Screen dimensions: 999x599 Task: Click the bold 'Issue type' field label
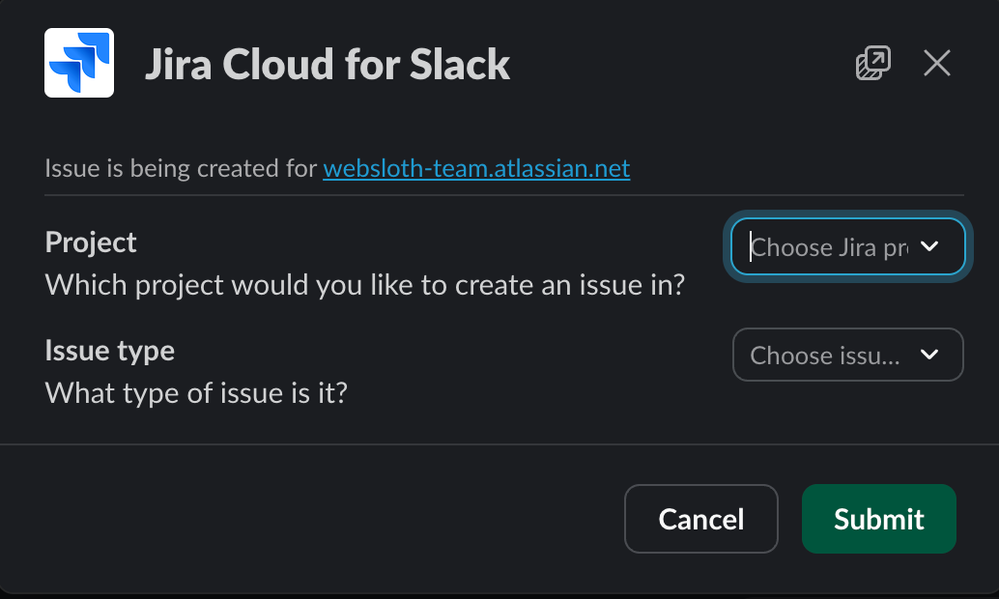tap(110, 350)
